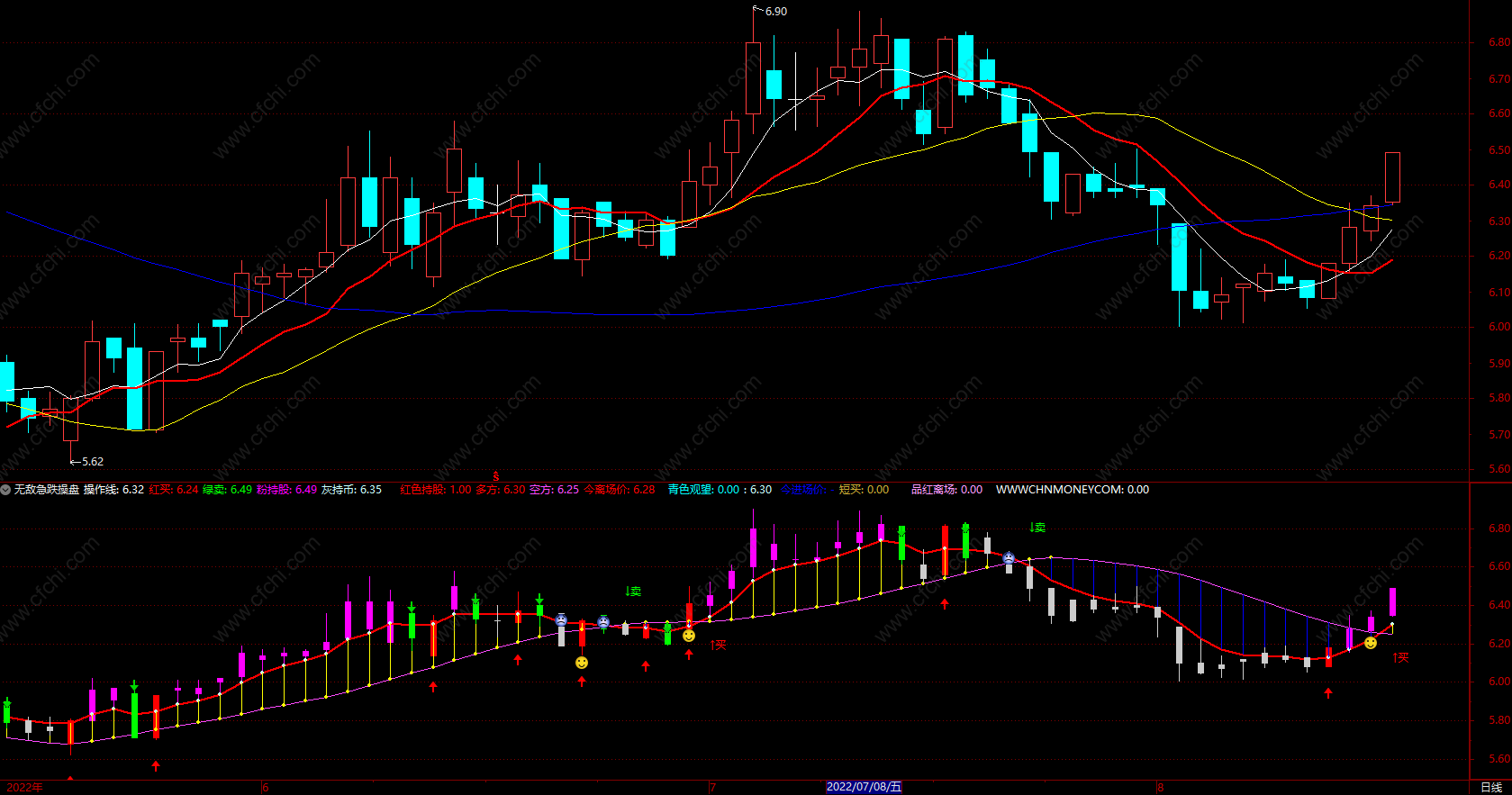Select the red 买 signal at far right
Screen dimensions: 1512x795
point(1400,658)
